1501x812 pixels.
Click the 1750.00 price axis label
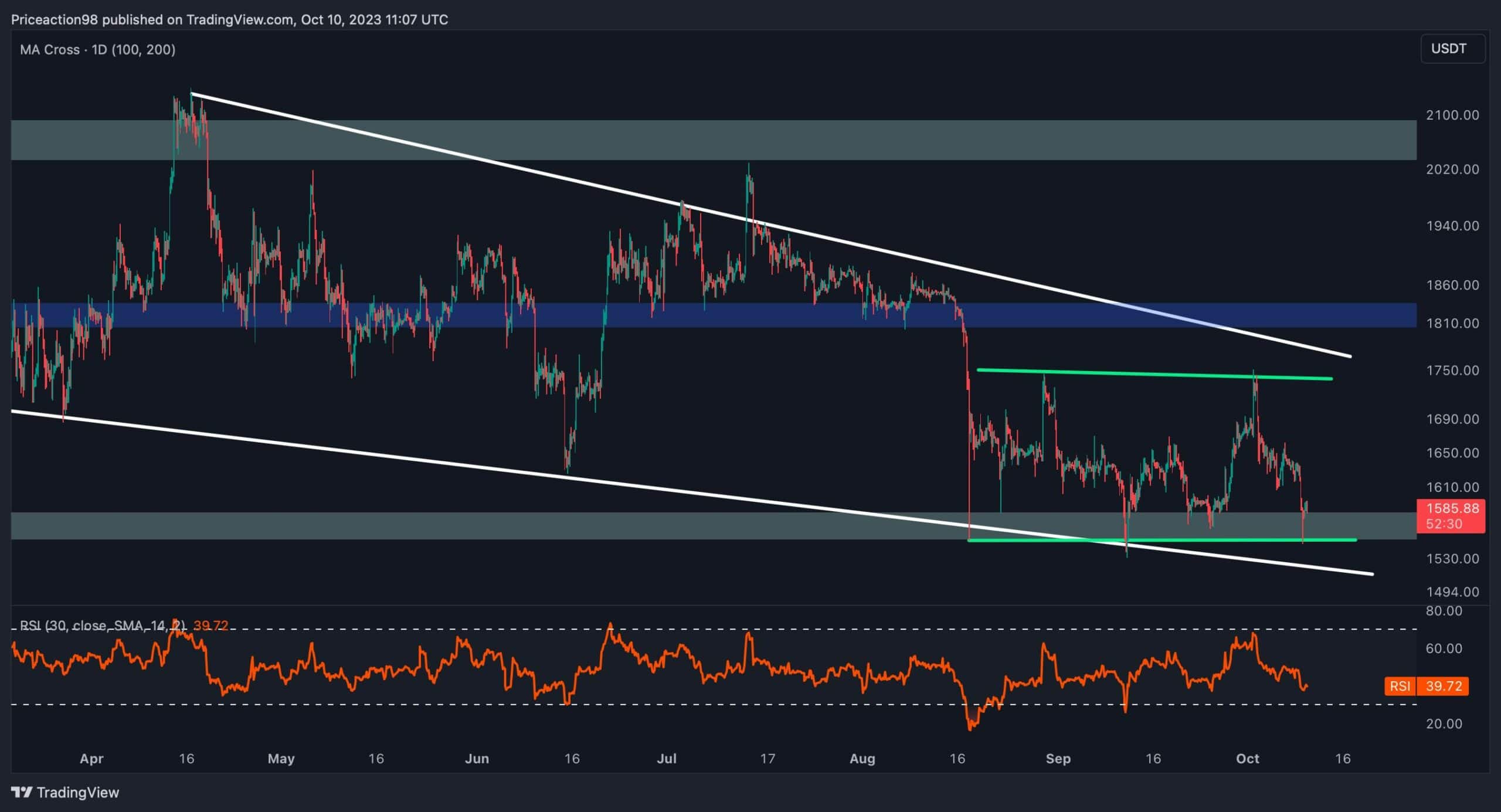(1452, 371)
